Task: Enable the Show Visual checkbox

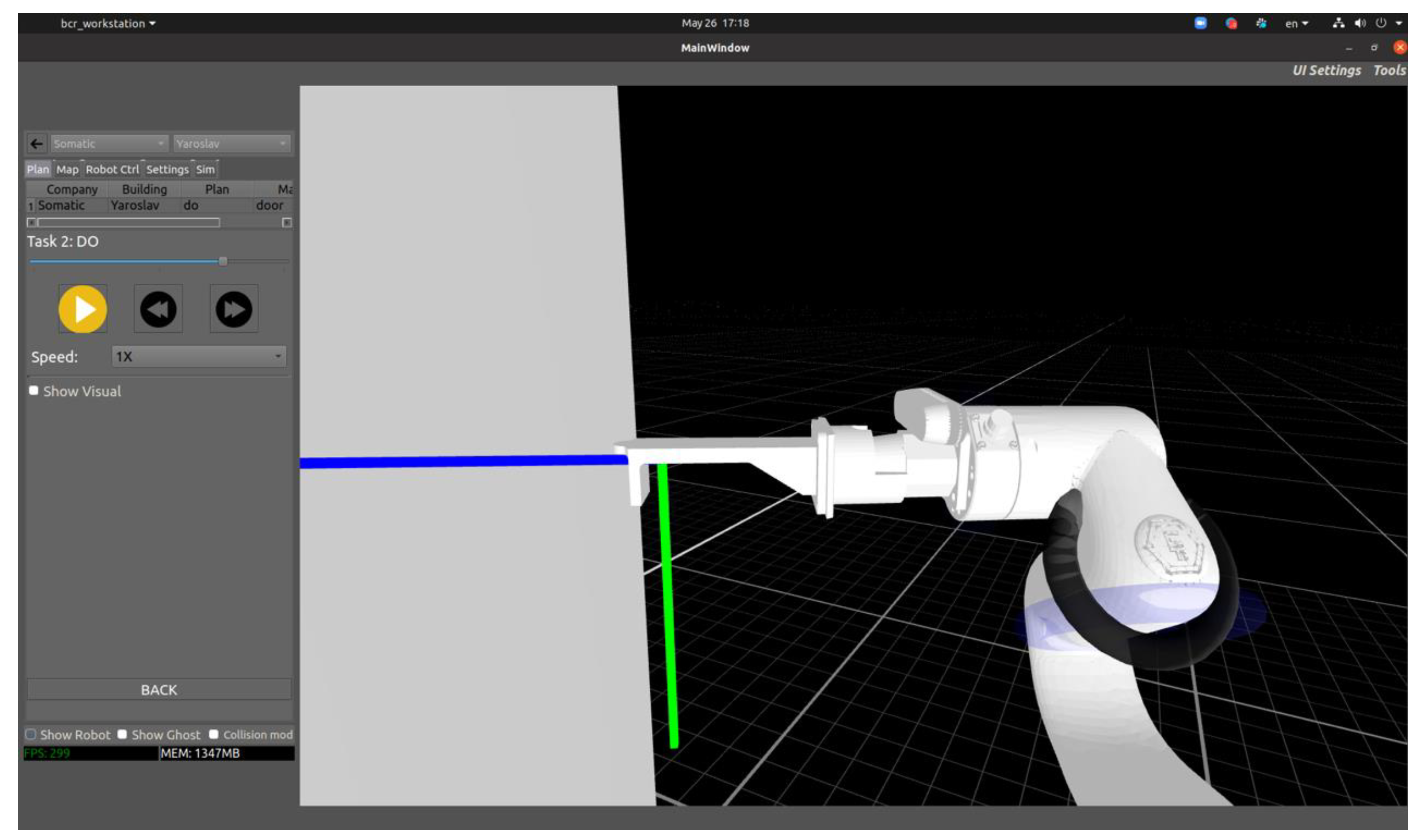Action: pyautogui.click(x=34, y=391)
